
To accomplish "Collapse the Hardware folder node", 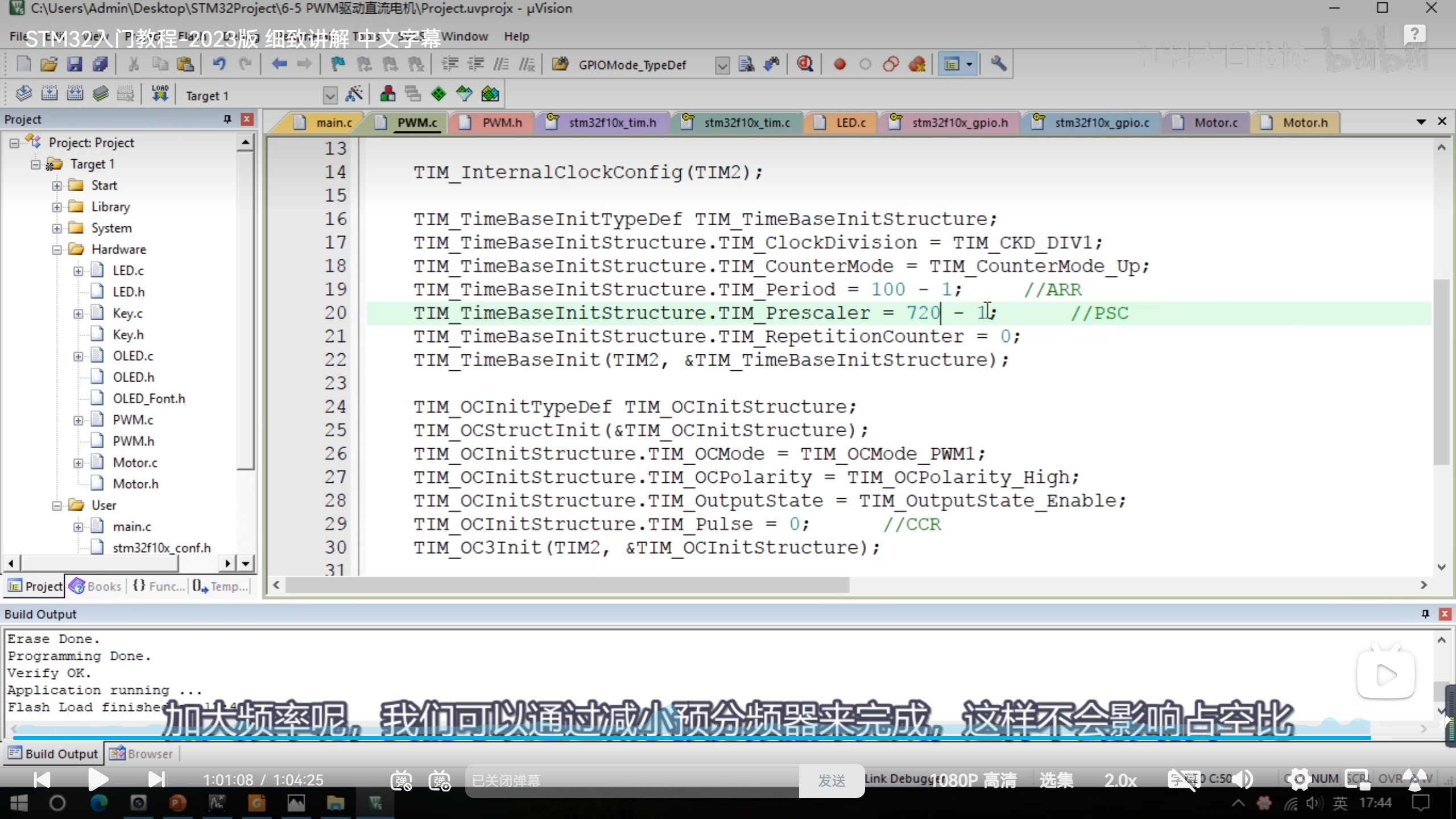I will [x=57, y=250].
